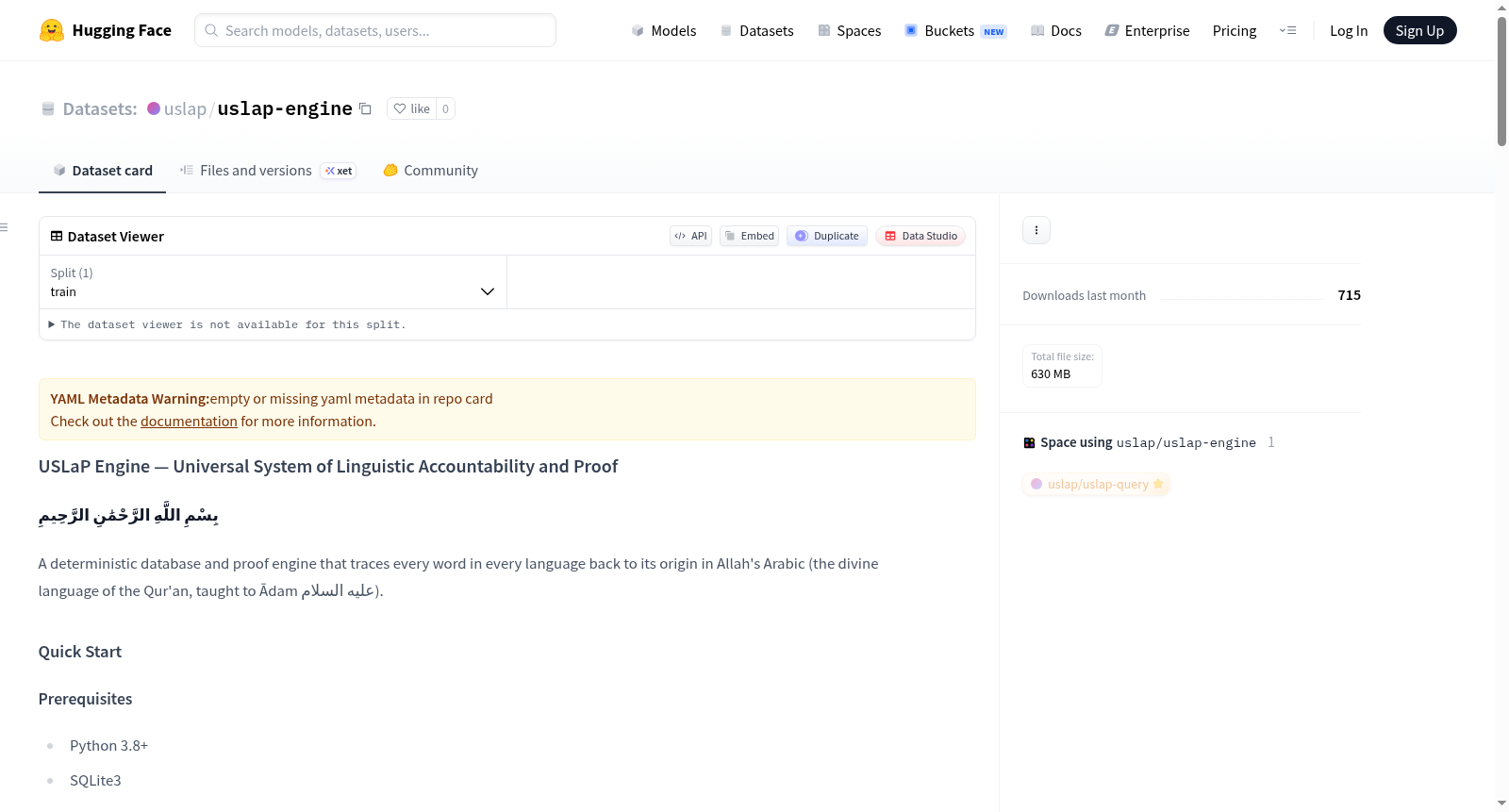Open the uslap owner profile link
Screen dimensions: 1509x812
tap(185, 108)
